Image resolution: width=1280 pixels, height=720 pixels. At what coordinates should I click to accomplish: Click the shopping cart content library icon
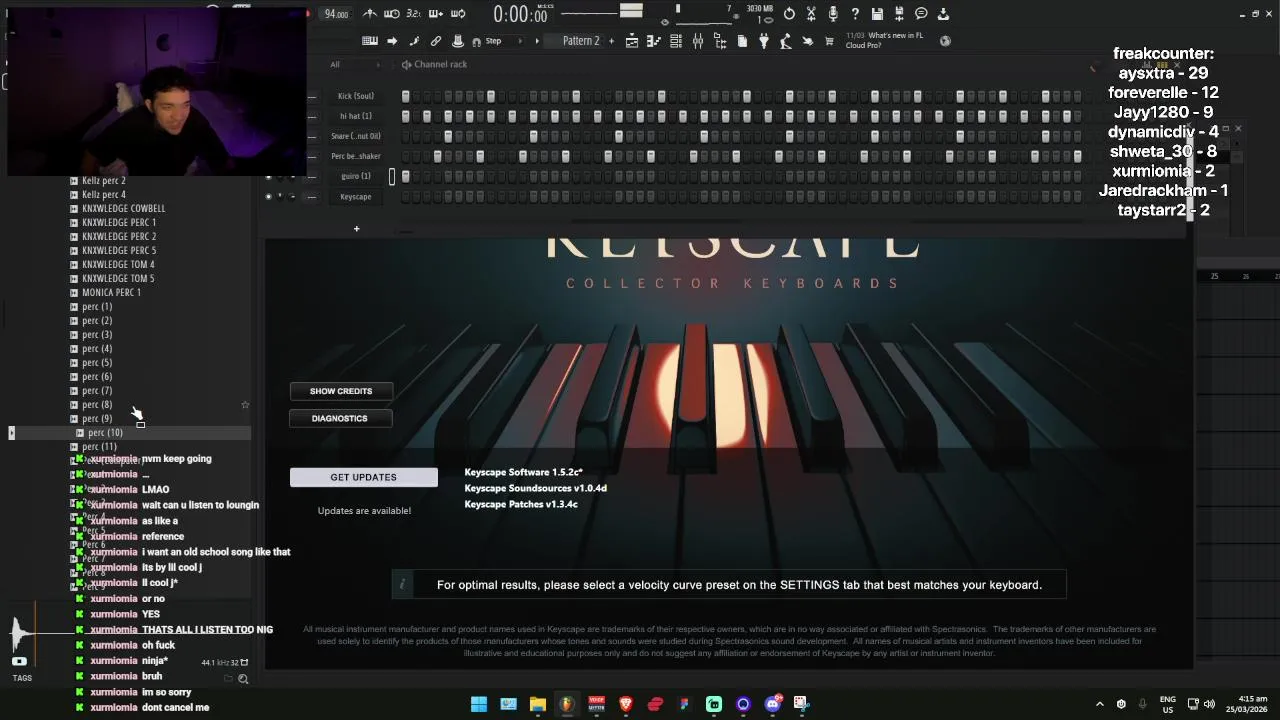pos(829,41)
